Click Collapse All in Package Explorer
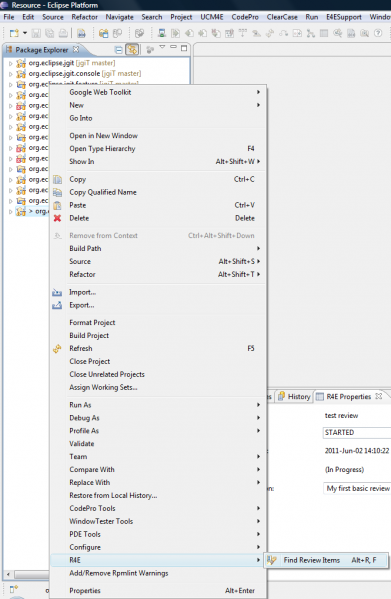Image resolution: width=391 pixels, height=599 pixels. [x=119, y=50]
